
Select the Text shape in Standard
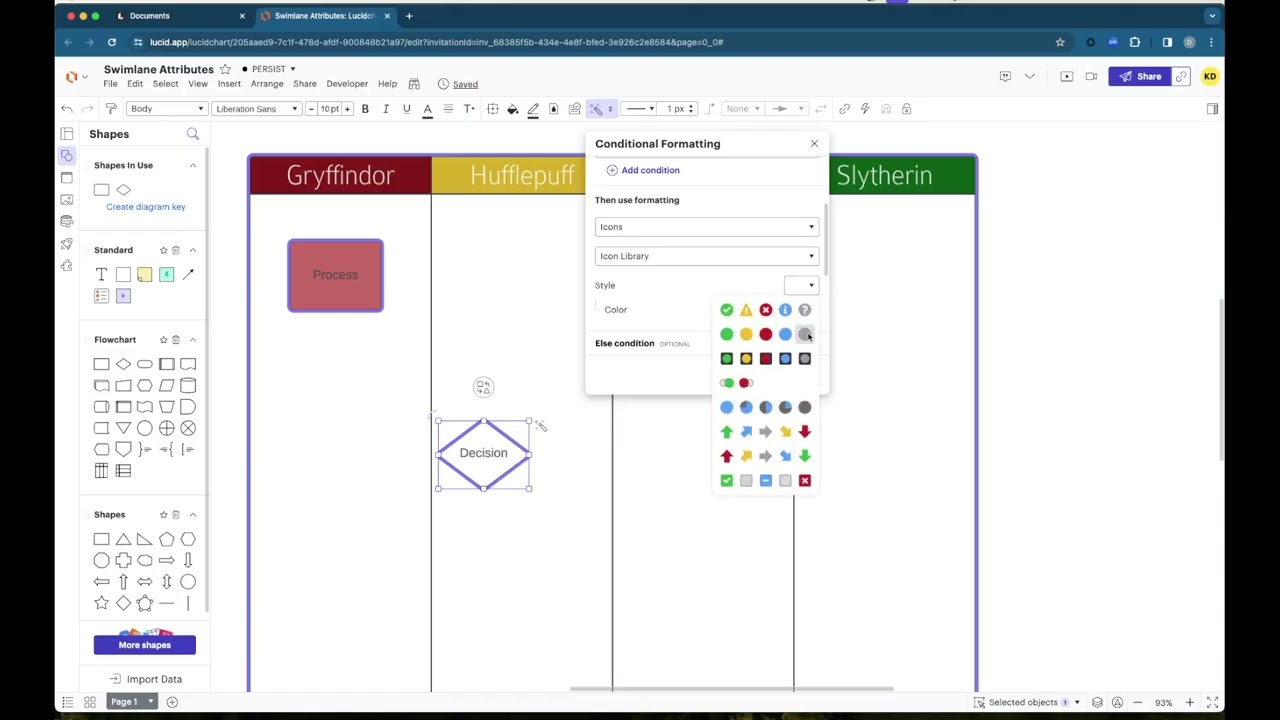tap(101, 274)
